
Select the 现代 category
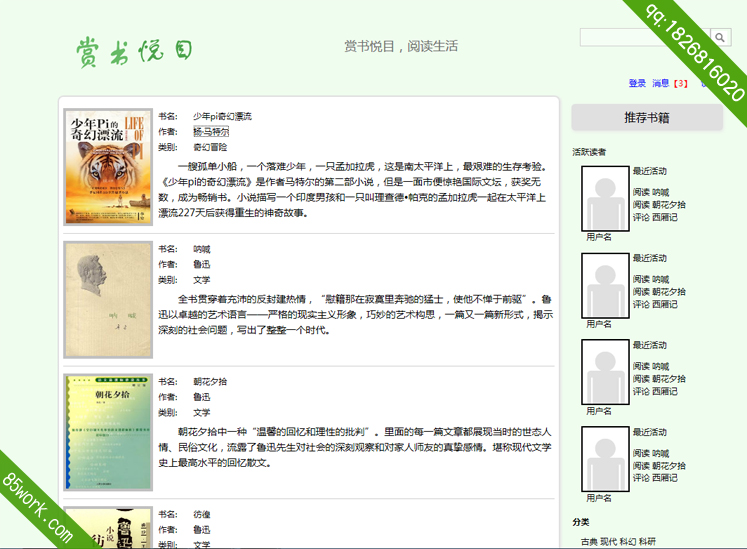pyautogui.click(x=608, y=542)
